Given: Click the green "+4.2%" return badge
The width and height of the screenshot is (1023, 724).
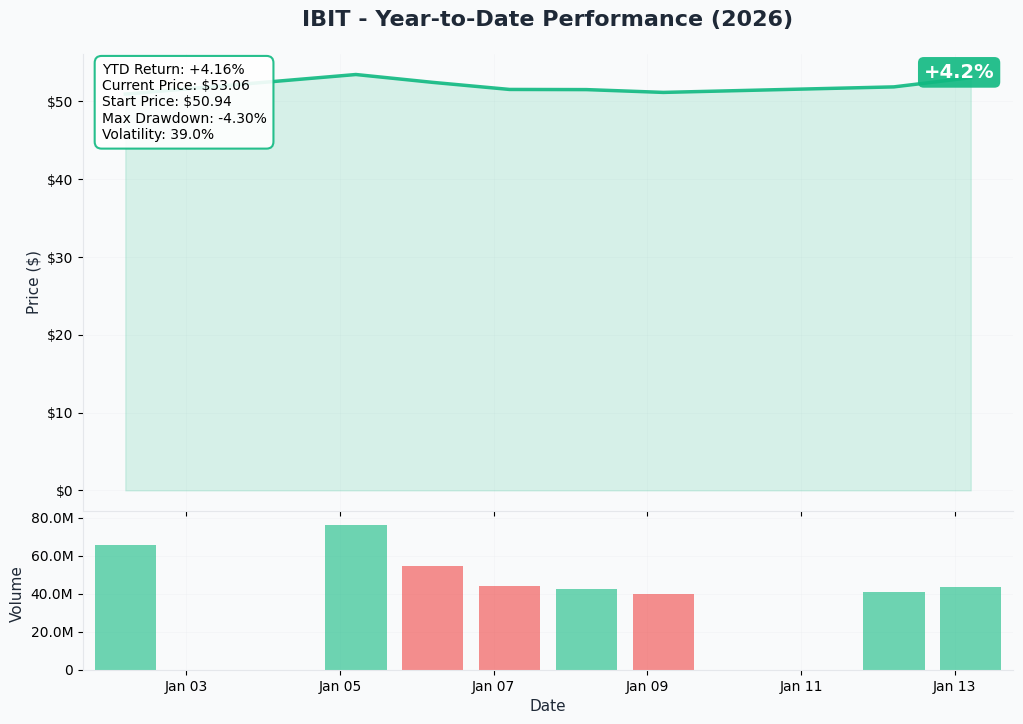Looking at the screenshot, I should [x=958, y=72].
